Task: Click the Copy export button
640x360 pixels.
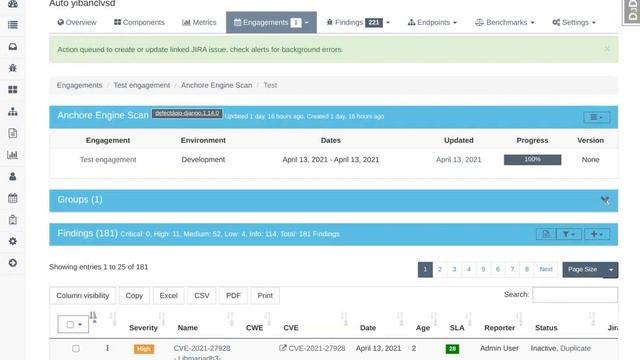Action: point(134,296)
